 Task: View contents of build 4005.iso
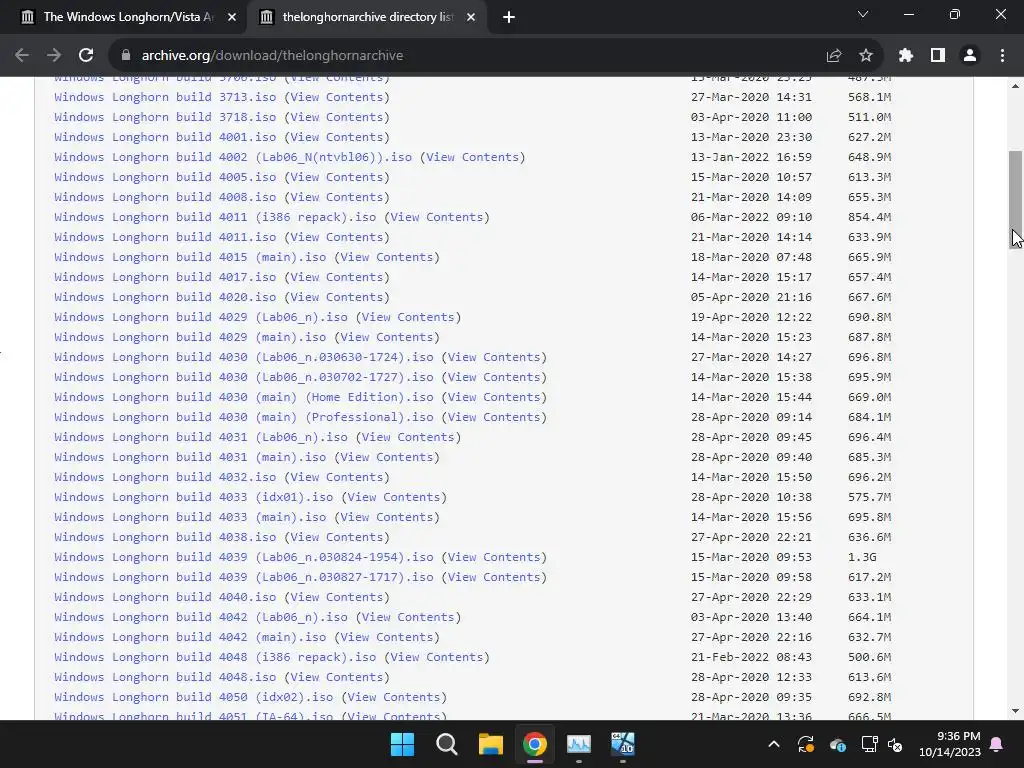336,177
